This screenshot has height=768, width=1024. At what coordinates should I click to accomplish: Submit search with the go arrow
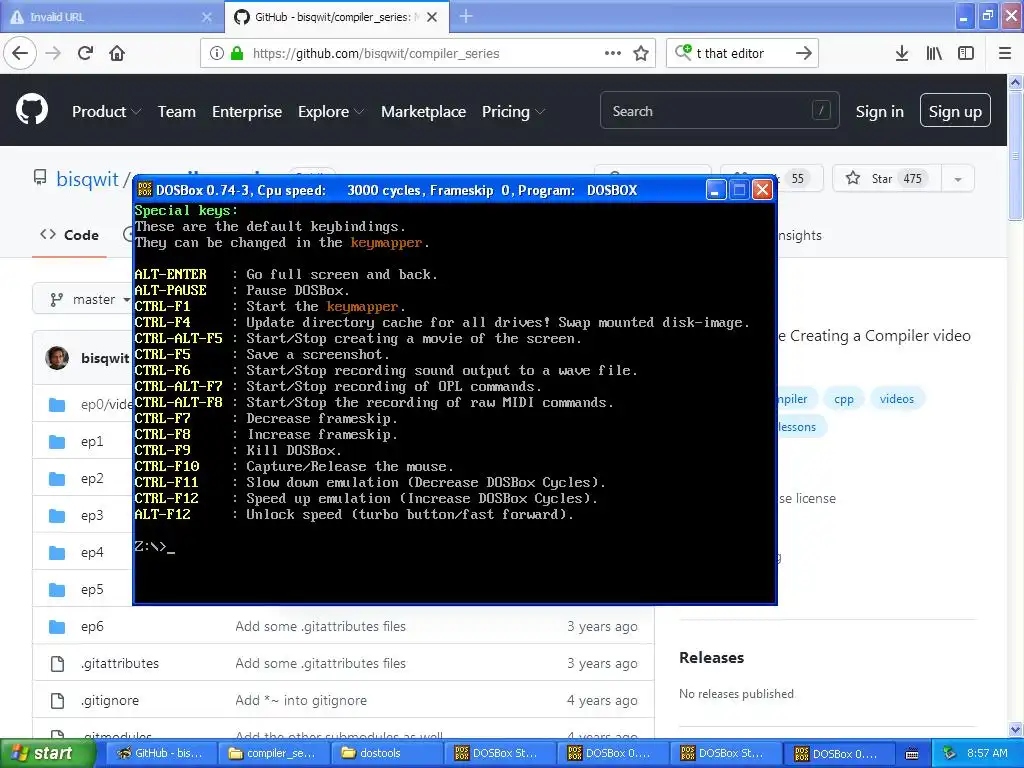click(x=804, y=53)
